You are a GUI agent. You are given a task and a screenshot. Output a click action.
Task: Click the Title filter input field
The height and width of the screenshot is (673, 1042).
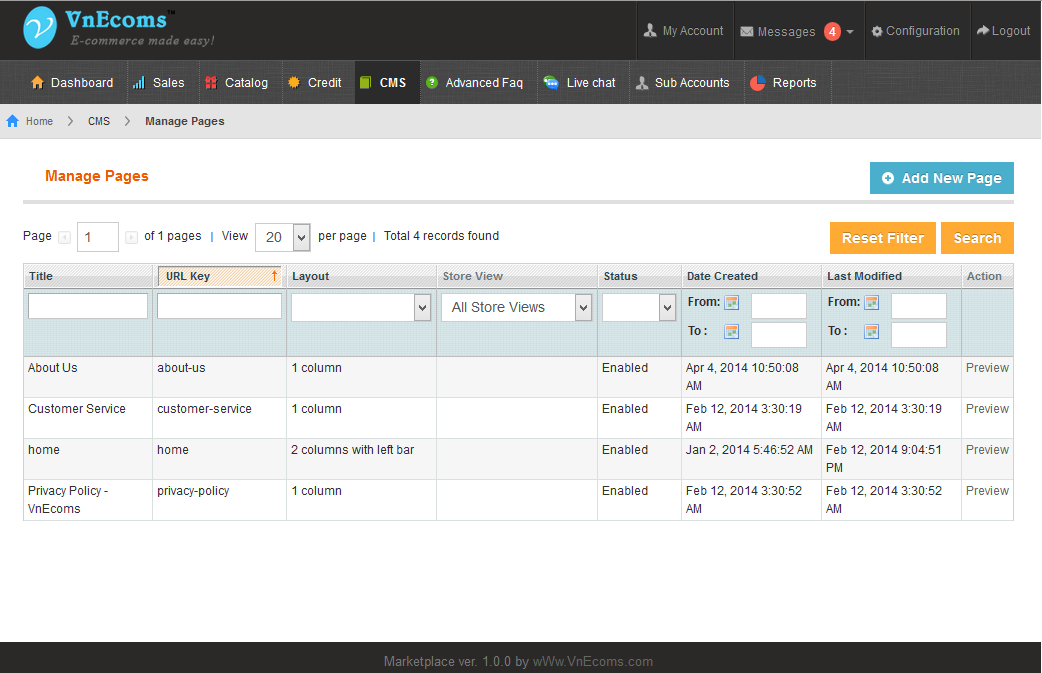pyautogui.click(x=88, y=306)
